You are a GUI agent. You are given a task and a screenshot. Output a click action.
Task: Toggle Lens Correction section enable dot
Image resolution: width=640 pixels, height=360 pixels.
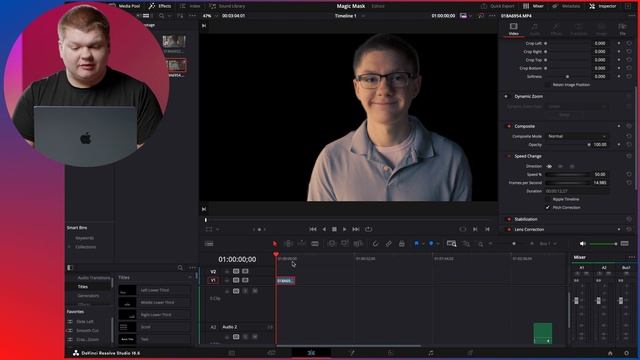pos(509,229)
